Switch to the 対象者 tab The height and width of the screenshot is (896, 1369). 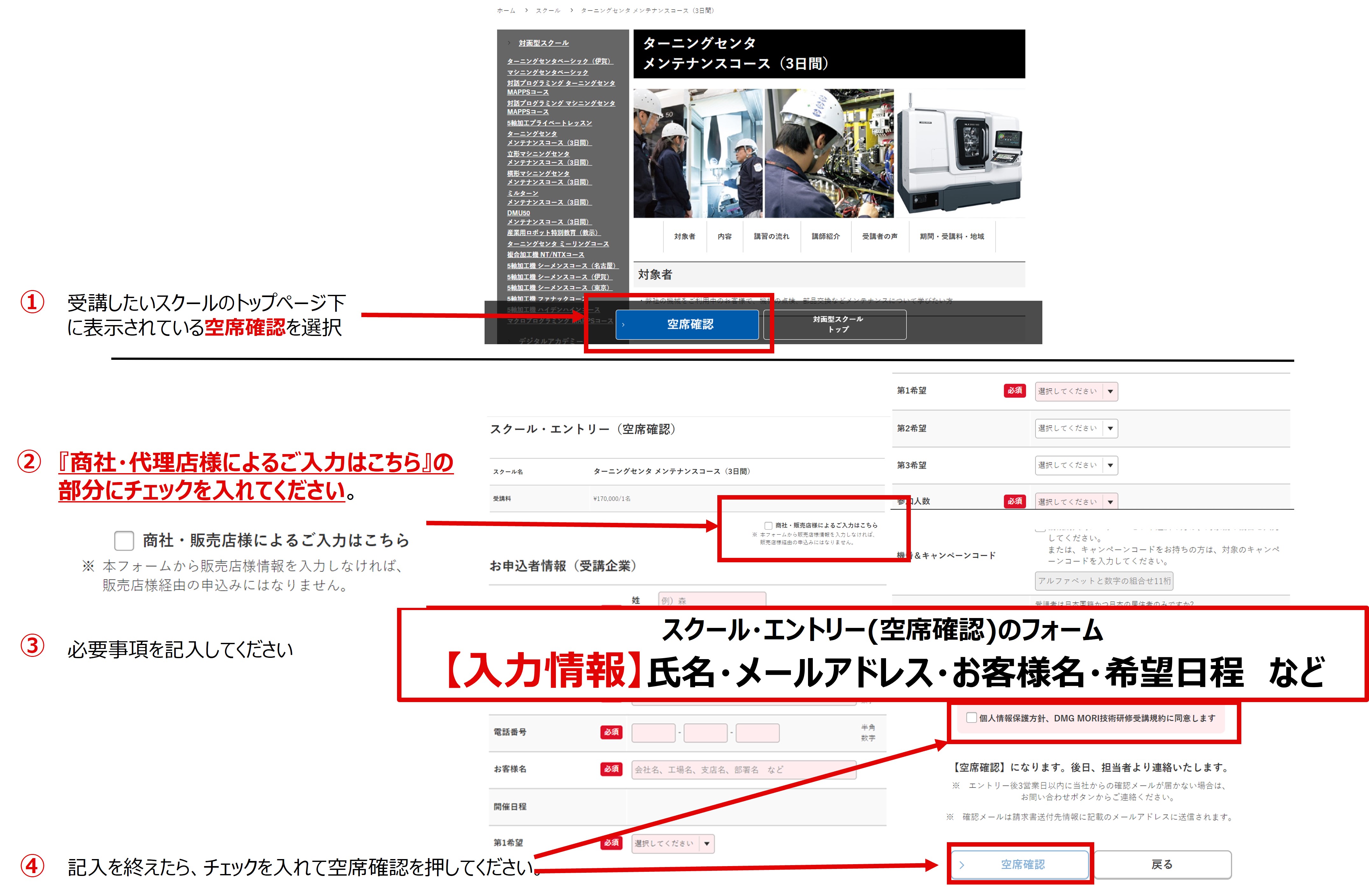(684, 236)
